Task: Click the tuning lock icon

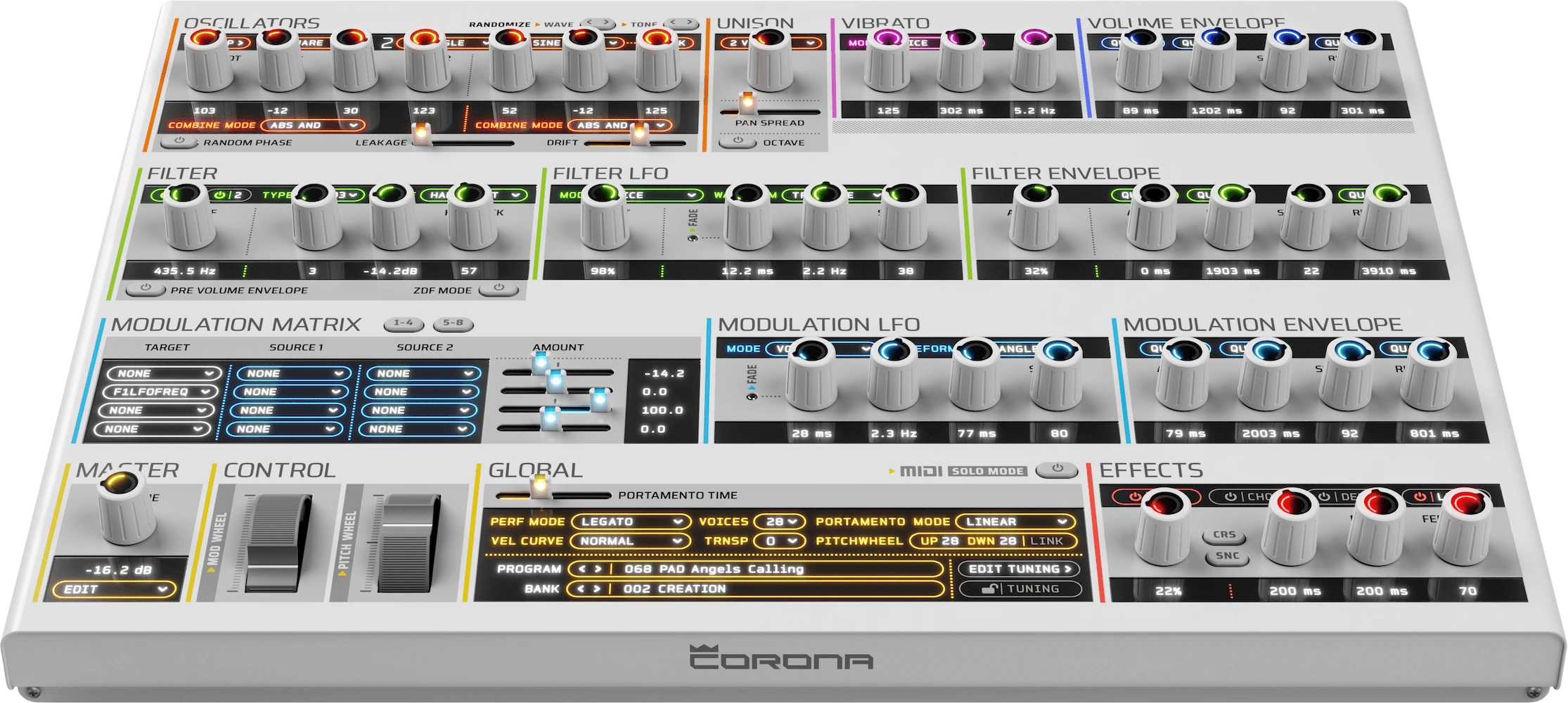Action: click(991, 589)
